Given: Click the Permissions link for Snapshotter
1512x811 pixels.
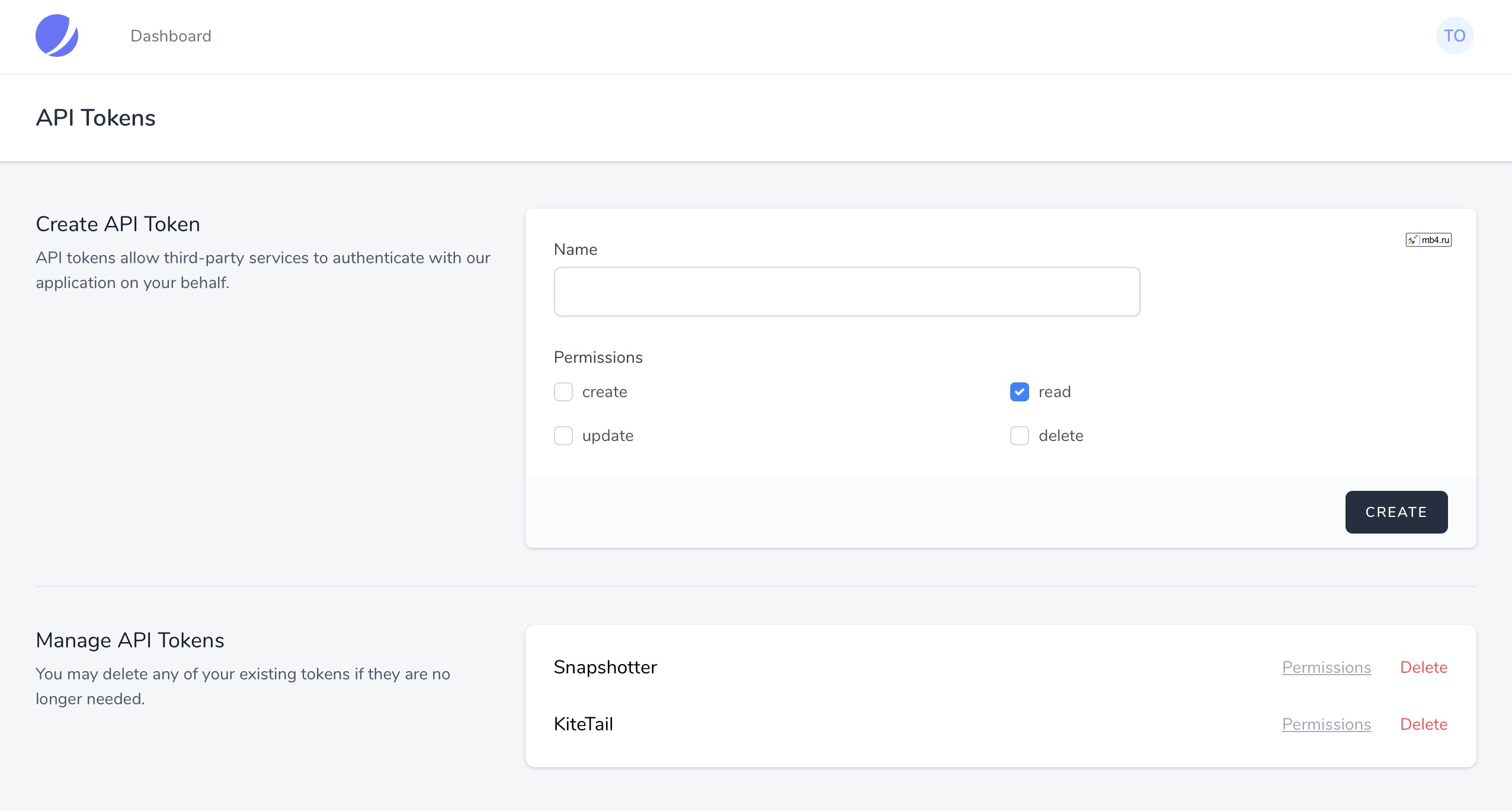Looking at the screenshot, I should click(1326, 667).
